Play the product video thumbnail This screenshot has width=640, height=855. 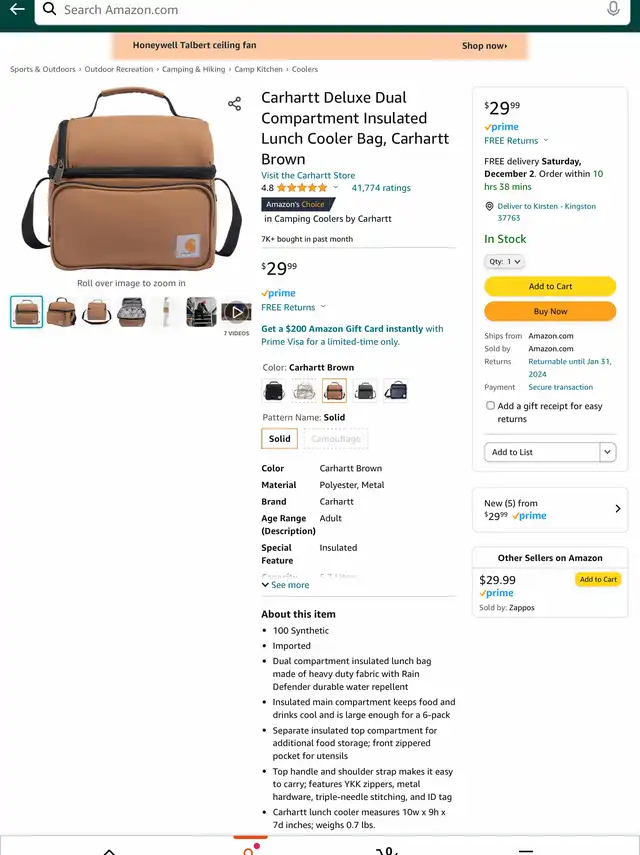236,312
